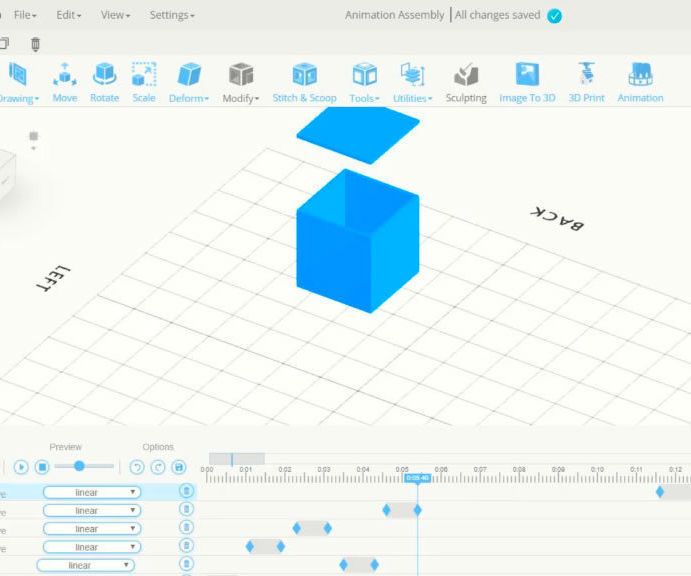
Task: Choose the Stitch & Scoop tool
Action: [x=305, y=82]
